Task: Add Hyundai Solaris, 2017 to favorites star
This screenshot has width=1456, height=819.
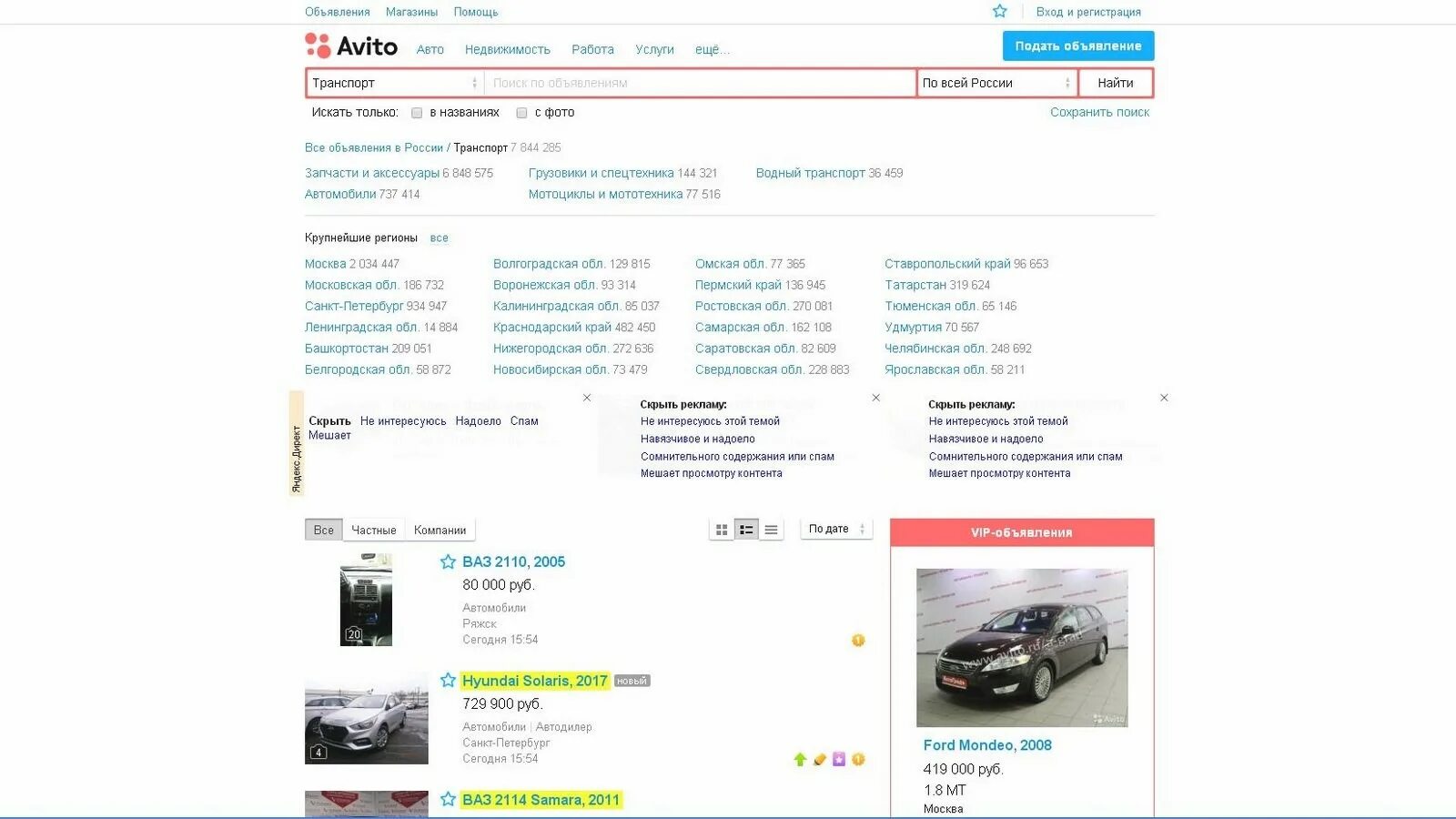Action: click(448, 680)
